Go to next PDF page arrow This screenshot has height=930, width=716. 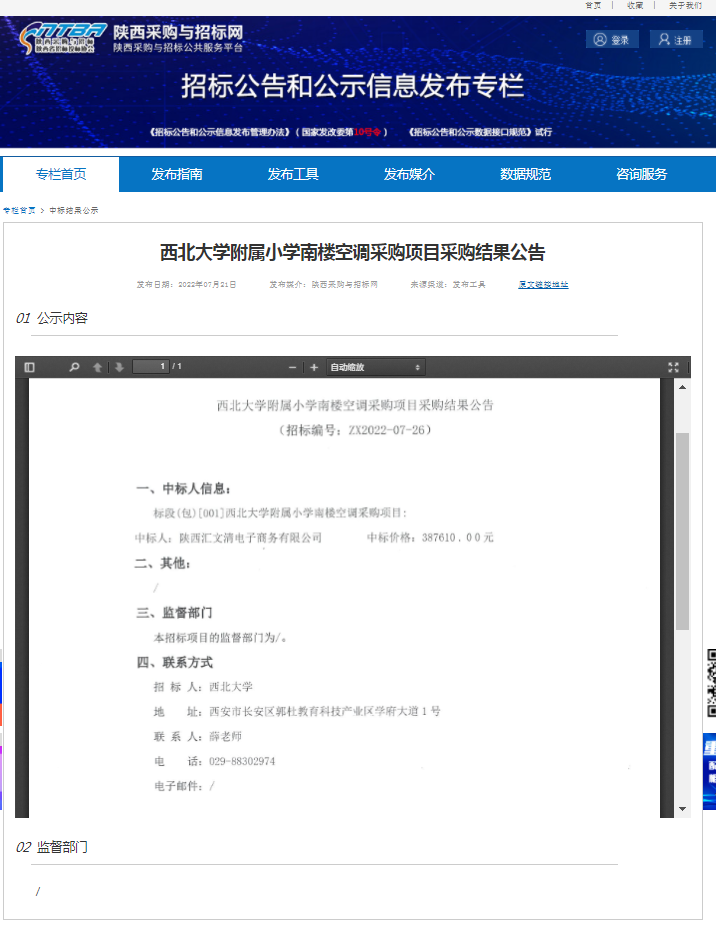click(x=119, y=367)
